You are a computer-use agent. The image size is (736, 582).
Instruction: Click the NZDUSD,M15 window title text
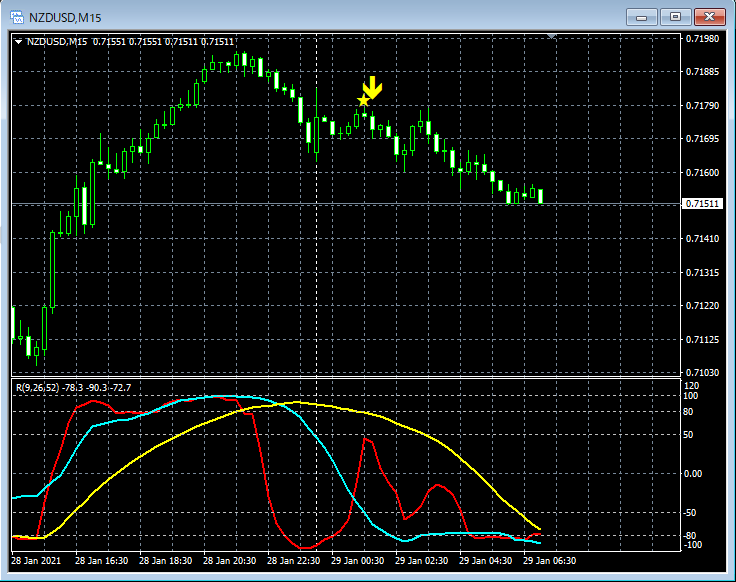[x=64, y=16]
